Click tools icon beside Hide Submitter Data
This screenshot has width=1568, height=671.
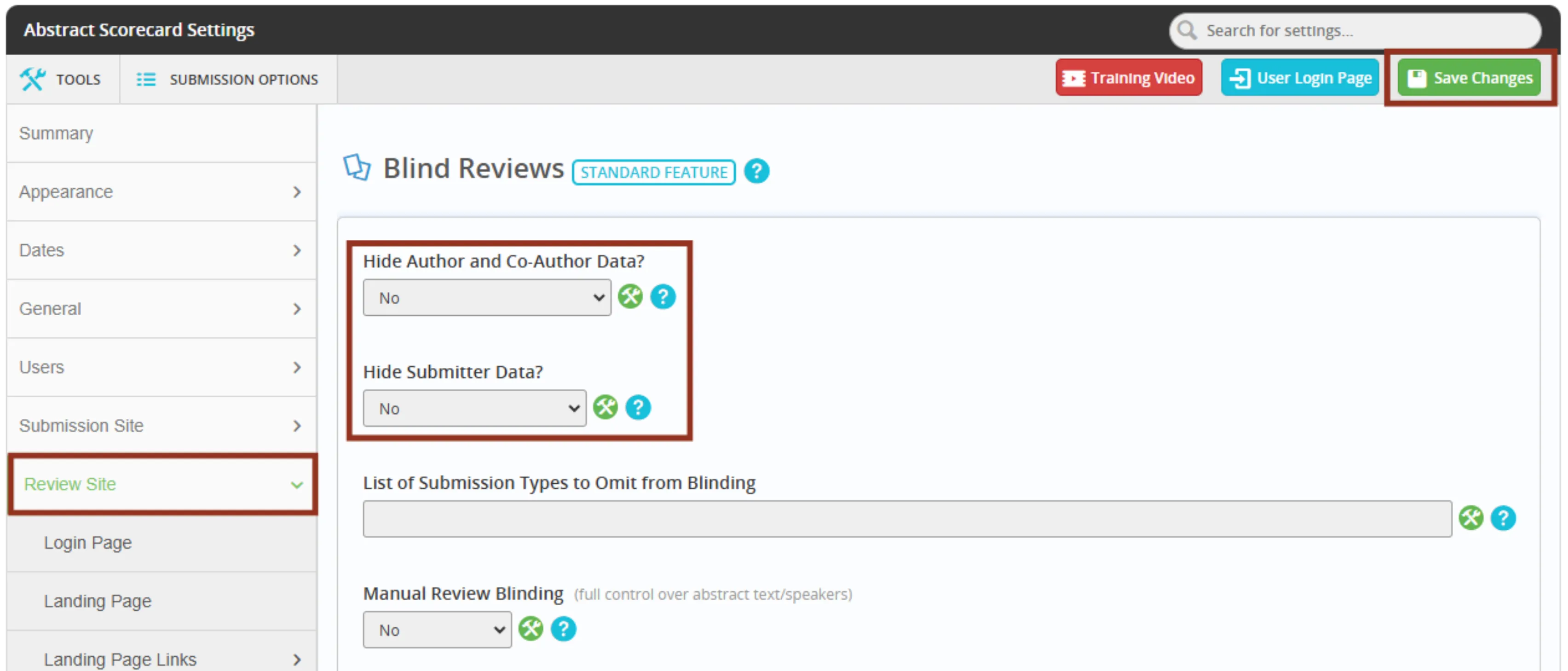pyautogui.click(x=605, y=407)
